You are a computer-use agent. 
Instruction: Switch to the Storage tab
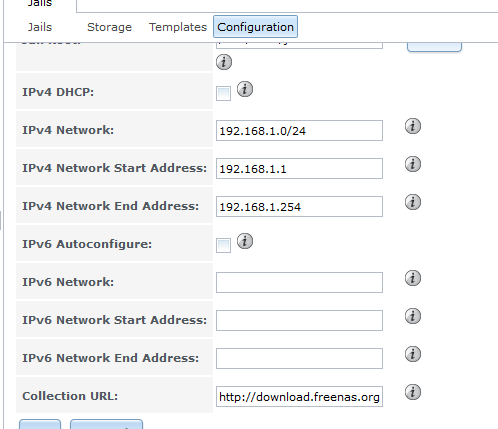click(109, 27)
